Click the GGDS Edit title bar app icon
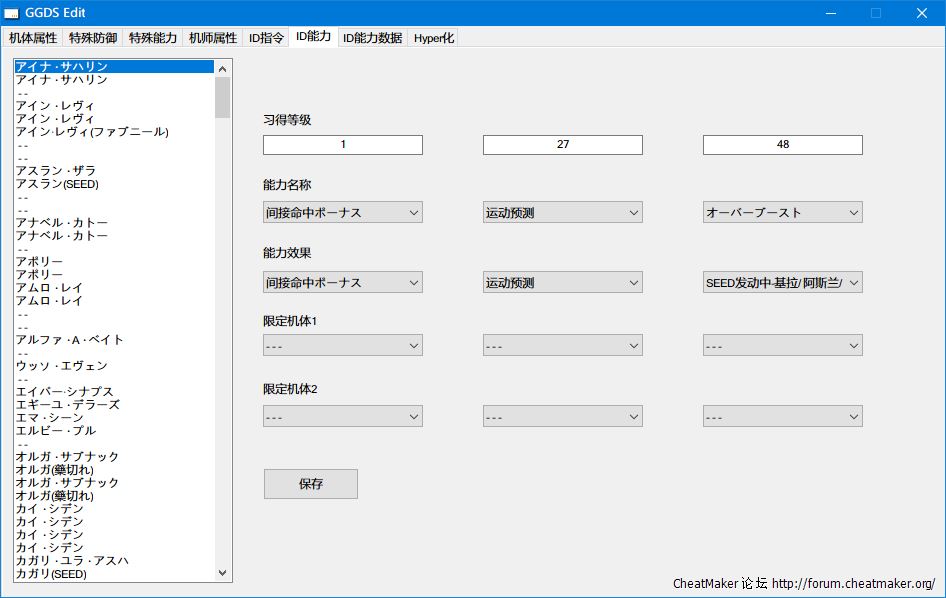Image resolution: width=946 pixels, height=598 pixels. (12, 13)
